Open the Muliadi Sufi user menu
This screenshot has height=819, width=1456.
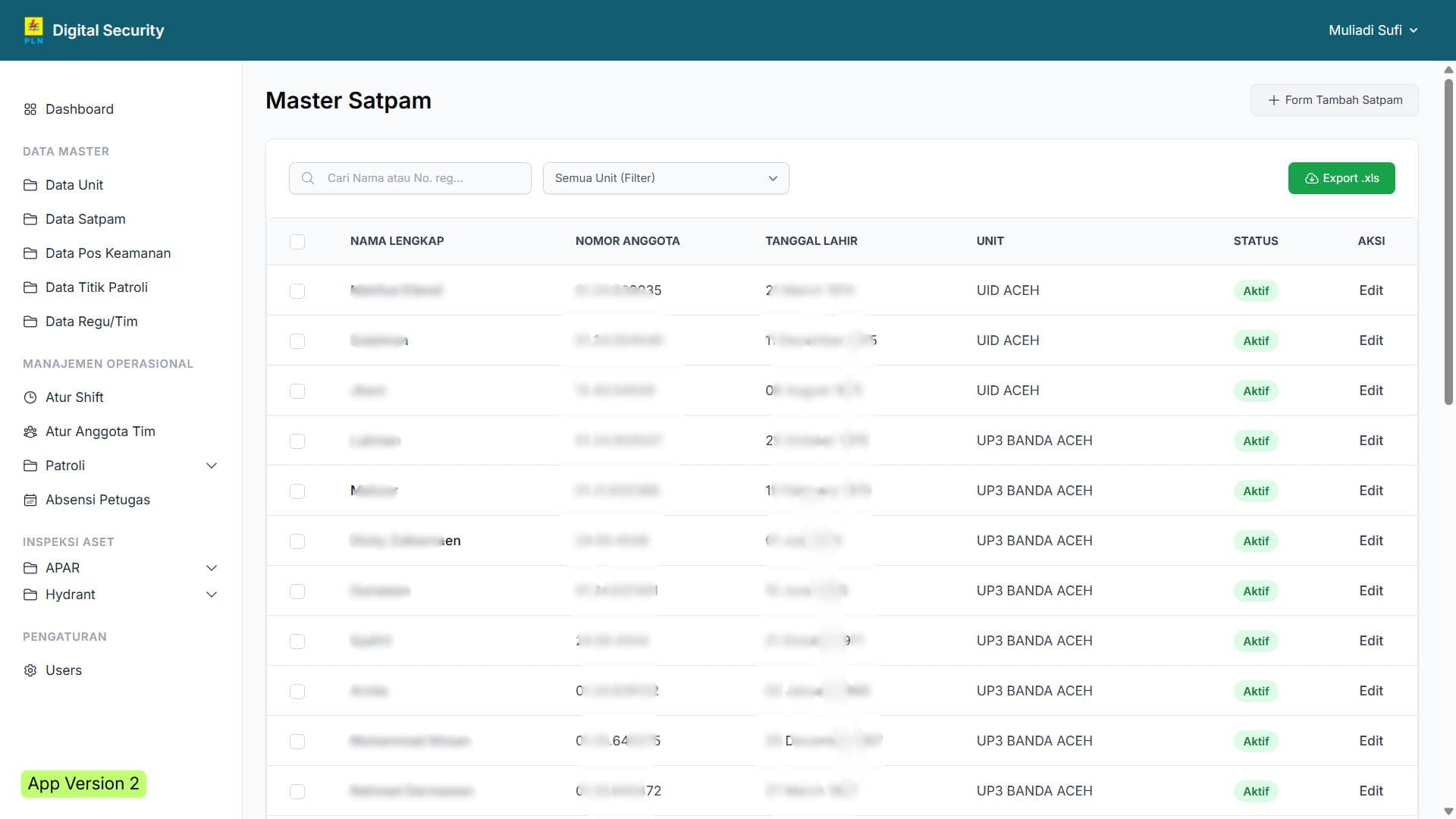tap(1373, 30)
